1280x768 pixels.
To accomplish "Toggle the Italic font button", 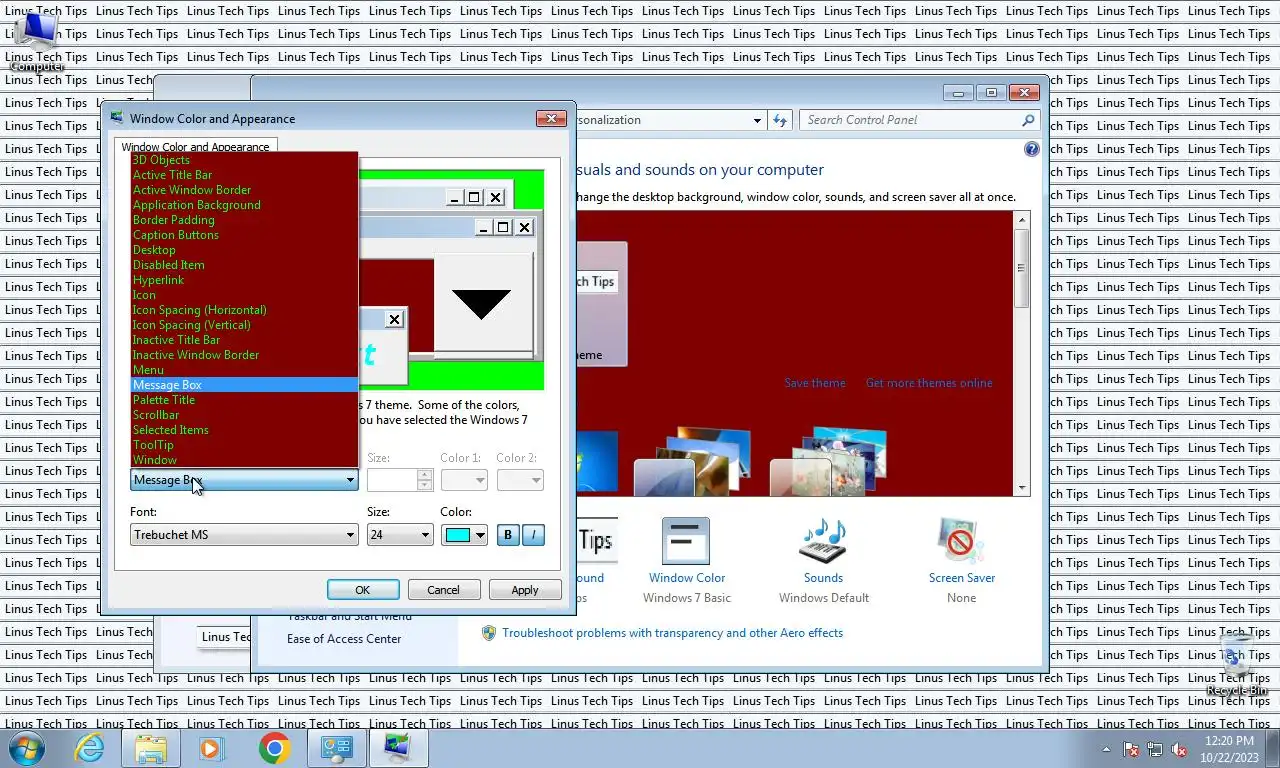I will pos(533,535).
